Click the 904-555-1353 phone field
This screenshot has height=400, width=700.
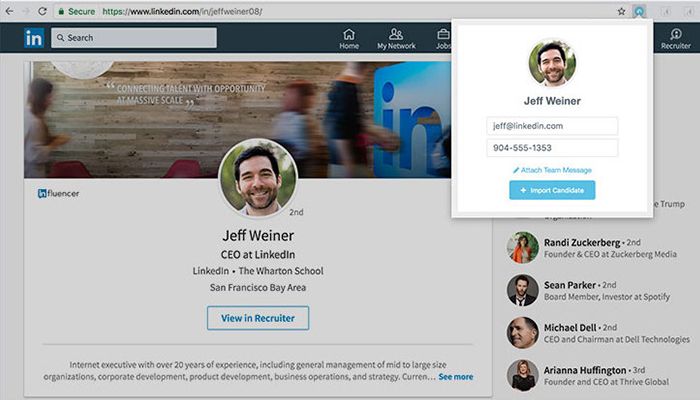[x=552, y=148]
